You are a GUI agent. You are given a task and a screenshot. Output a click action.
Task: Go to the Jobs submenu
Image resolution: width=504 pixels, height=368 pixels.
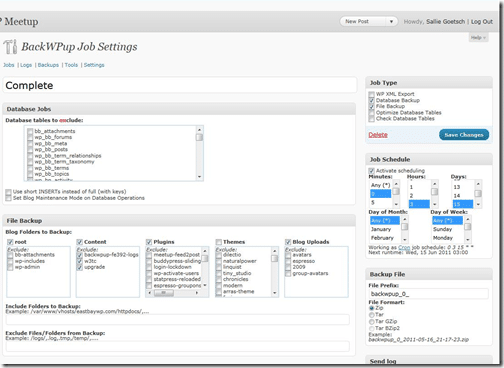point(9,65)
